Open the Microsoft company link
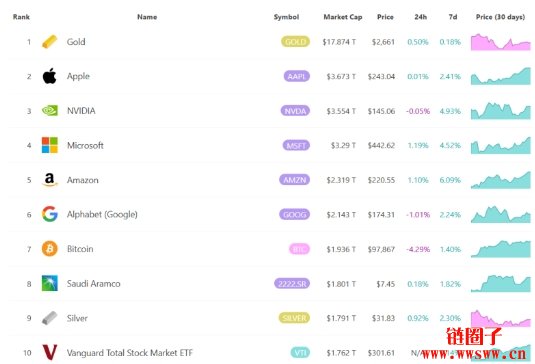Viewport: 535px width, 364px height. pos(85,145)
